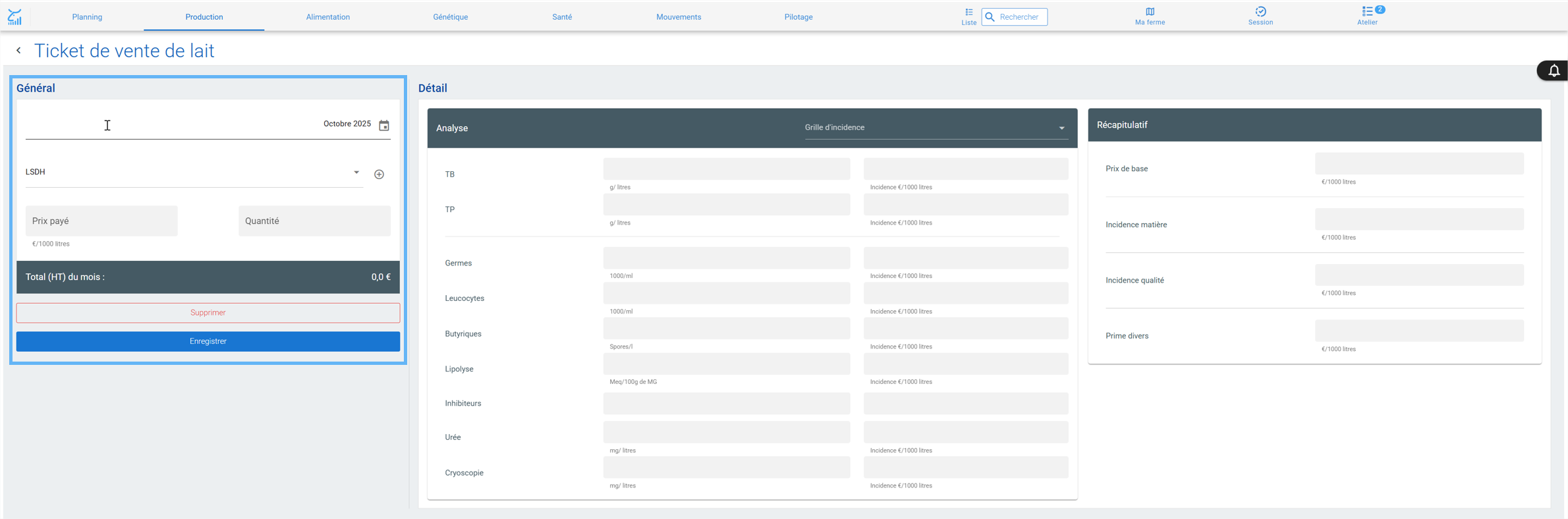The image size is (1568, 519).
Task: Click the app logo icon in the top-left corner
Action: tap(14, 17)
